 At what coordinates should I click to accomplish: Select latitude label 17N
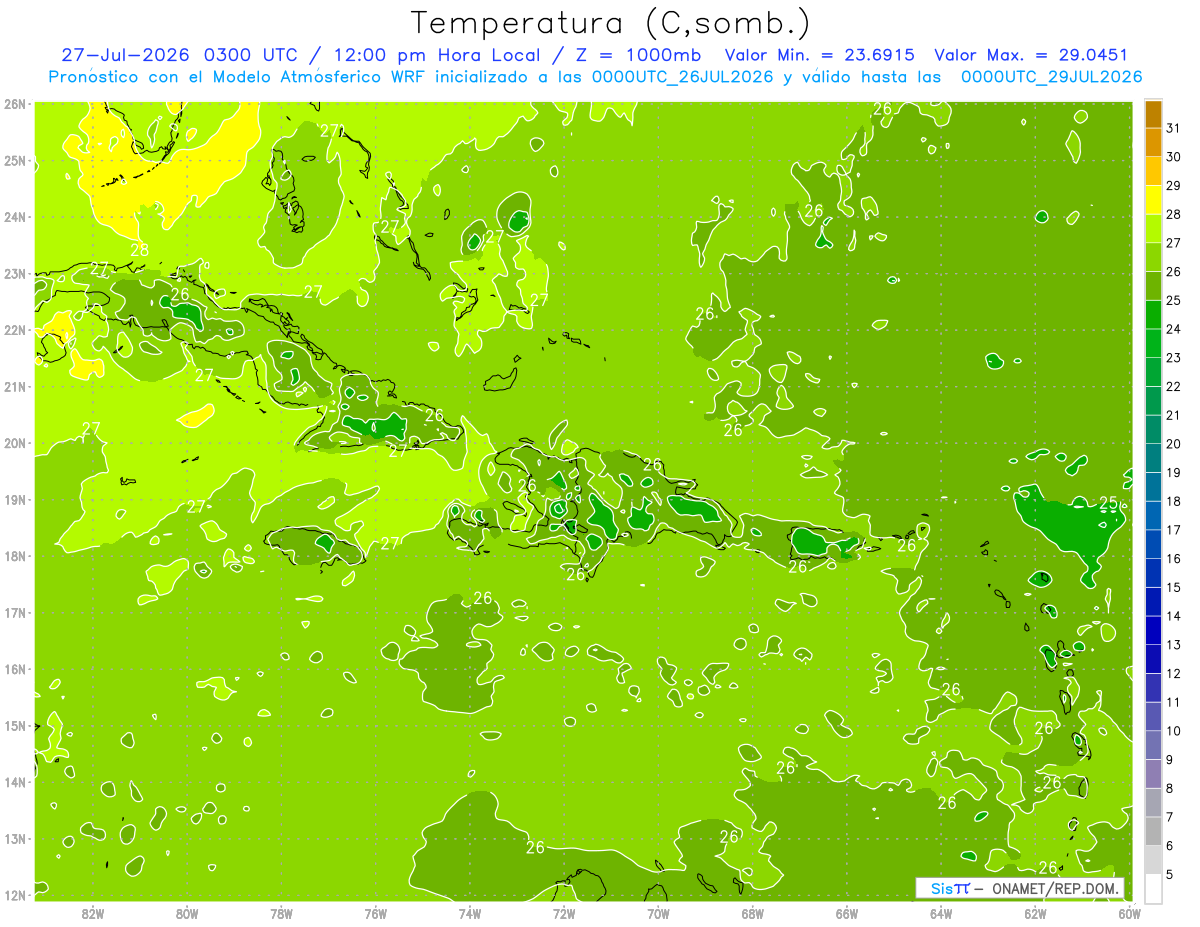(x=15, y=613)
